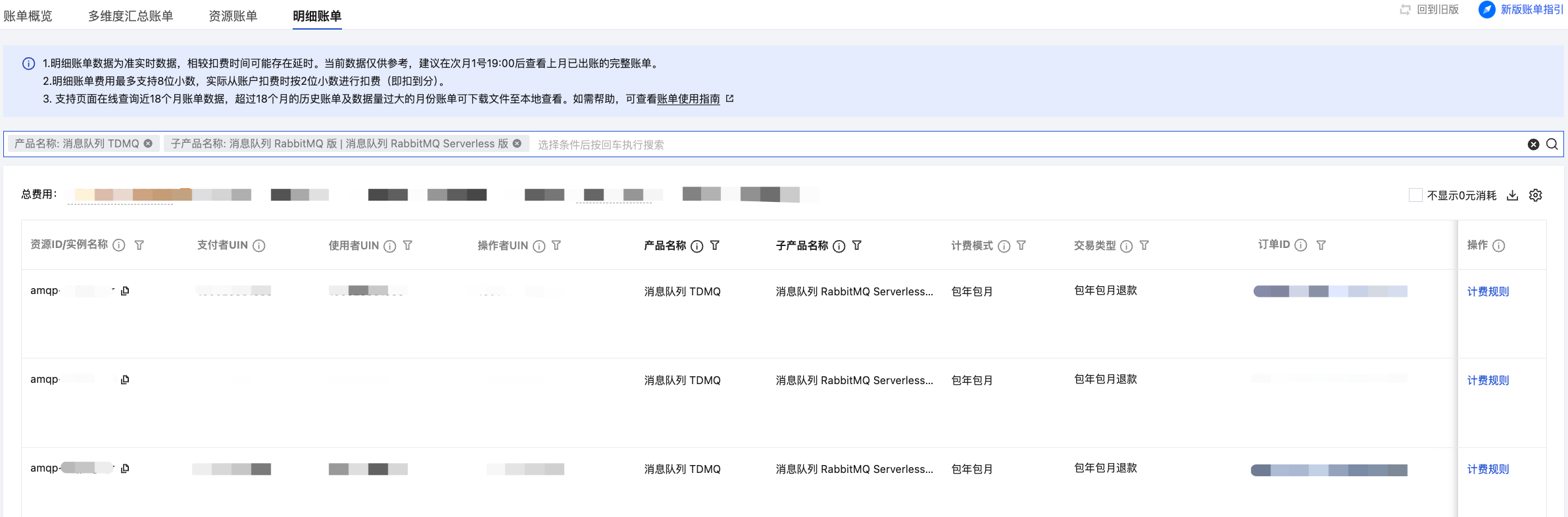Filter the 计费模式 column
1568x517 pixels.
pyautogui.click(x=1021, y=245)
